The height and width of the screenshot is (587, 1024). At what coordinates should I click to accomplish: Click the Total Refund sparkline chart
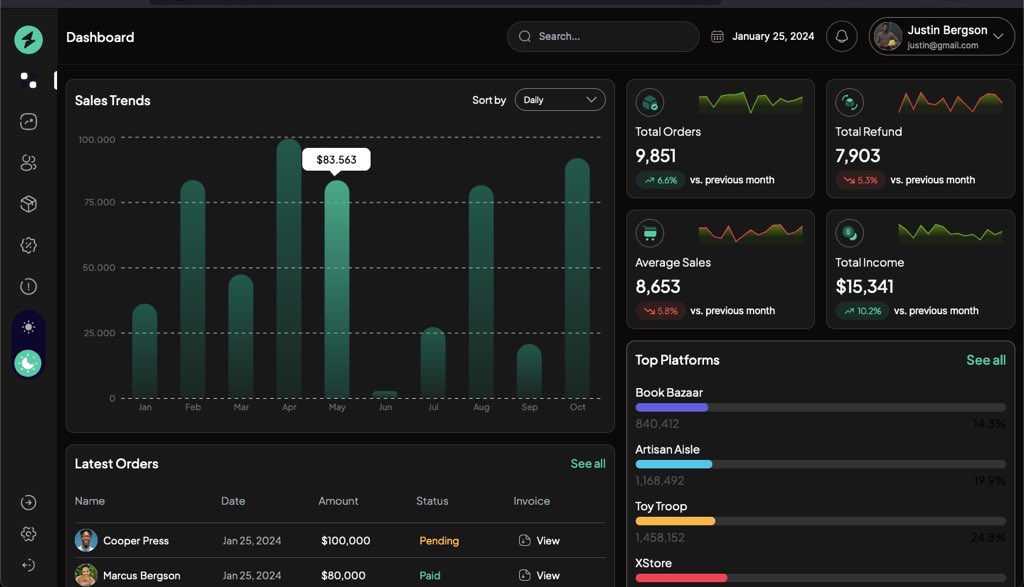pos(950,103)
